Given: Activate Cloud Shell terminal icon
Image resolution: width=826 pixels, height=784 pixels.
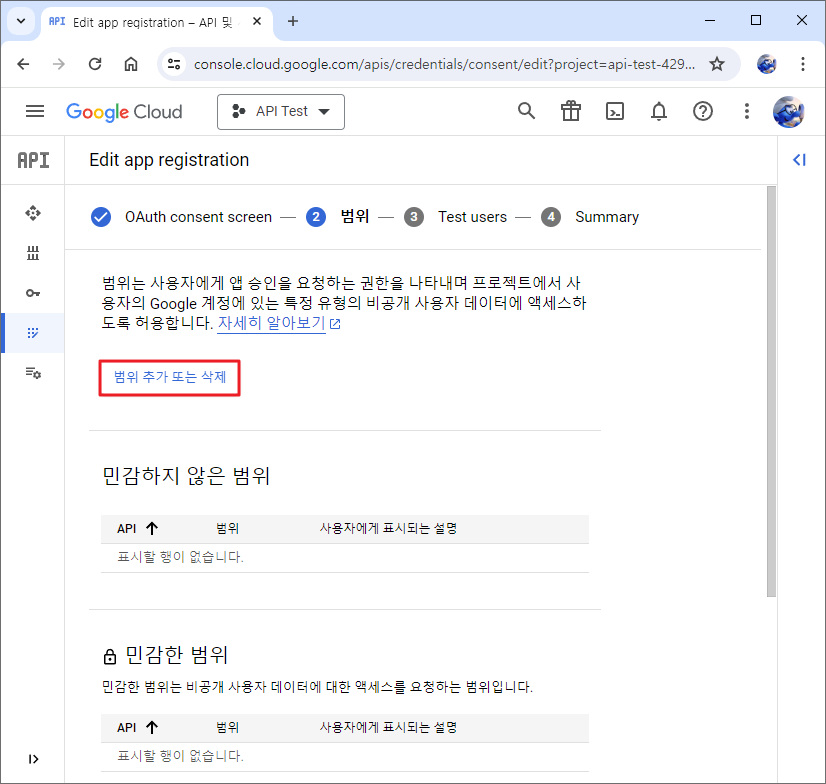Looking at the screenshot, I should [615, 111].
